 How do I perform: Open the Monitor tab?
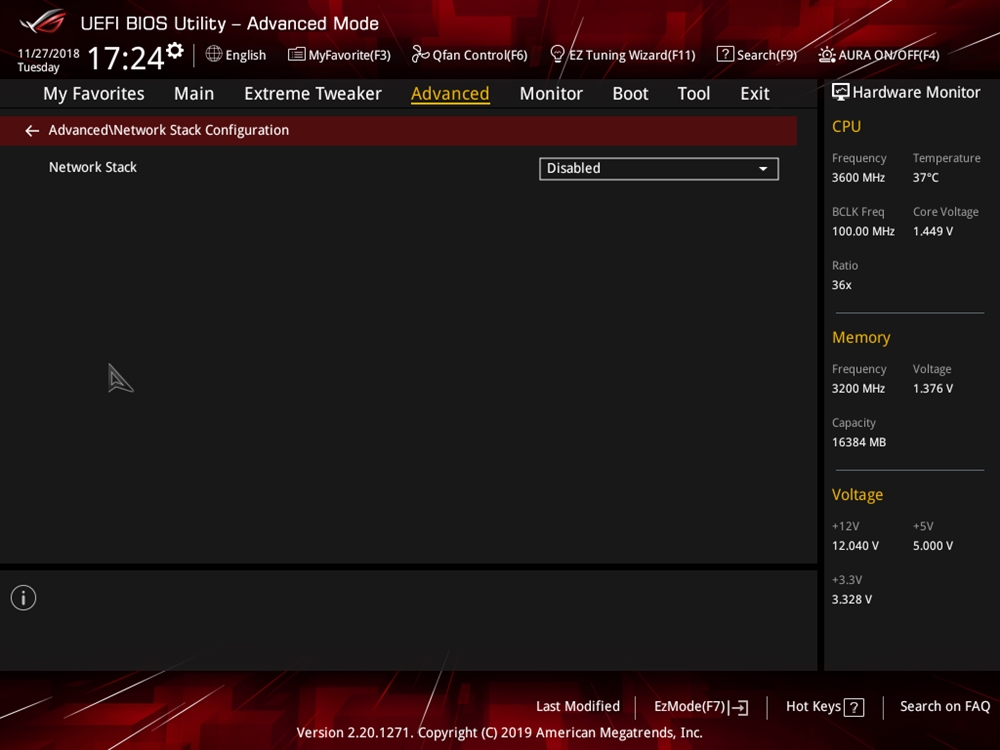[550, 94]
